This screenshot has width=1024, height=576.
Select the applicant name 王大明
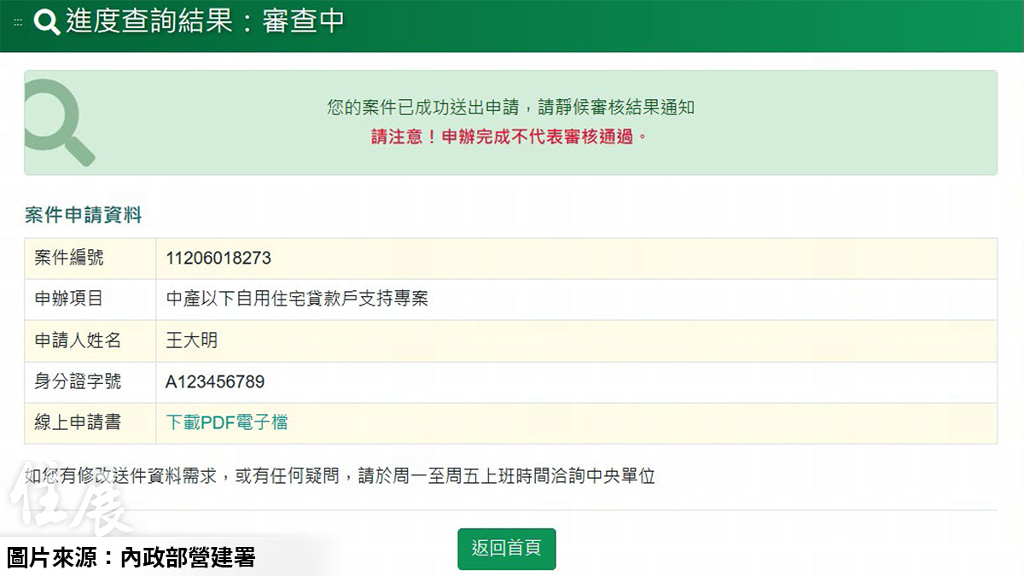[192, 340]
